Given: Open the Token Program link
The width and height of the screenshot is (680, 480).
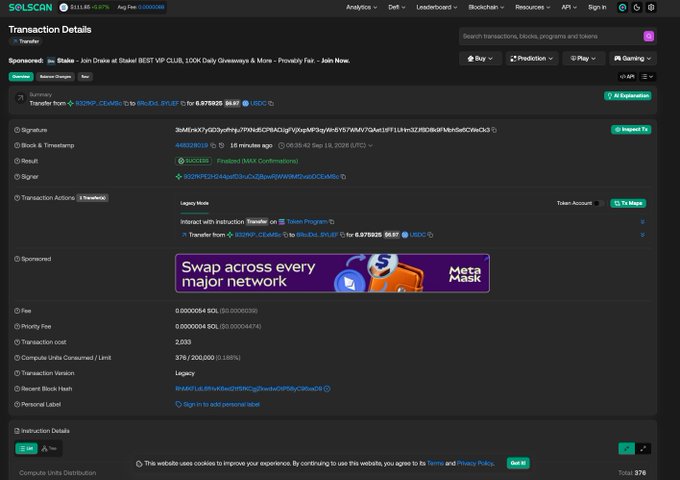Looking at the screenshot, I should click(x=307, y=222).
